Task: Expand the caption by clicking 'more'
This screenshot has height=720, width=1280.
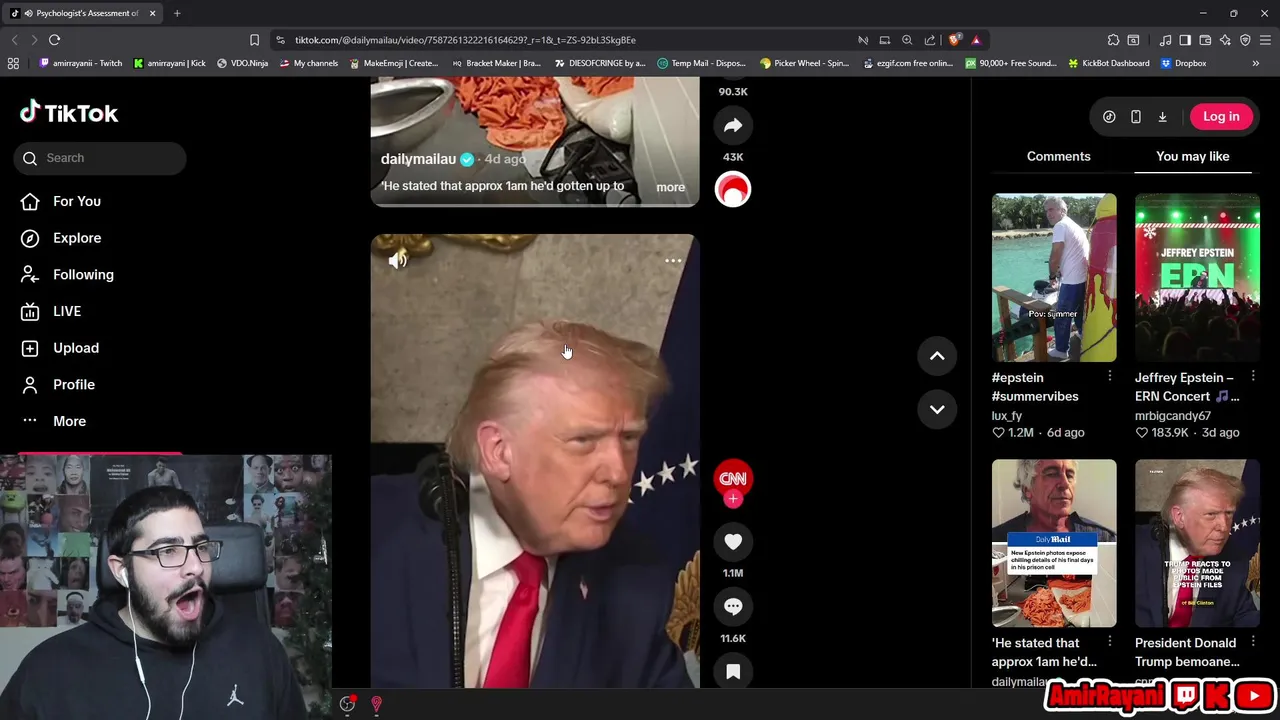Action: 670,187
